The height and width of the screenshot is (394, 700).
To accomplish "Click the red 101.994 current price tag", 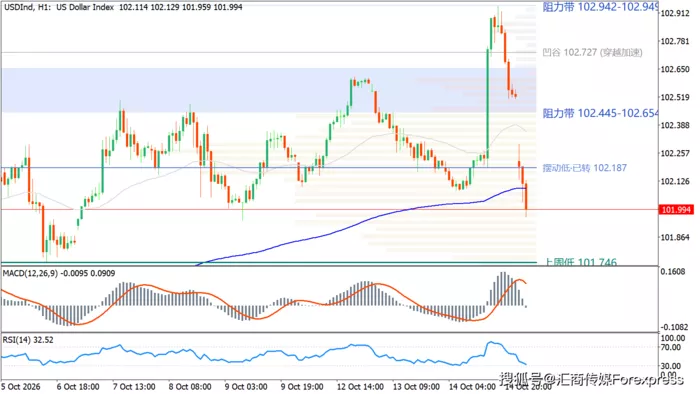I will point(676,210).
